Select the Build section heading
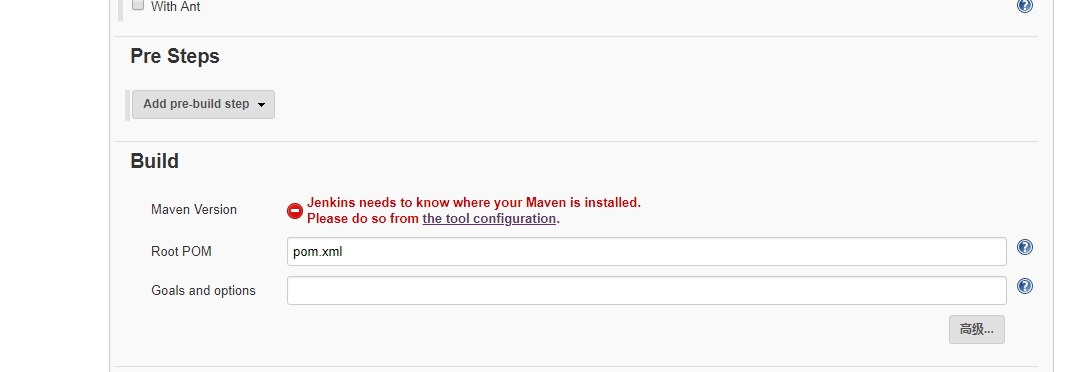The width and height of the screenshot is (1076, 372). pos(154,161)
